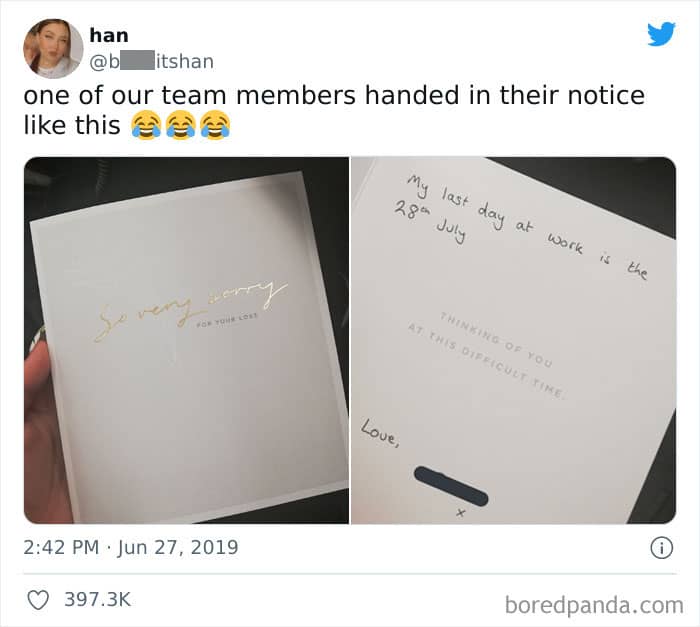Screen dimensions: 700x627
Task: Click the third laughing-crying emoji
Action: point(215,125)
